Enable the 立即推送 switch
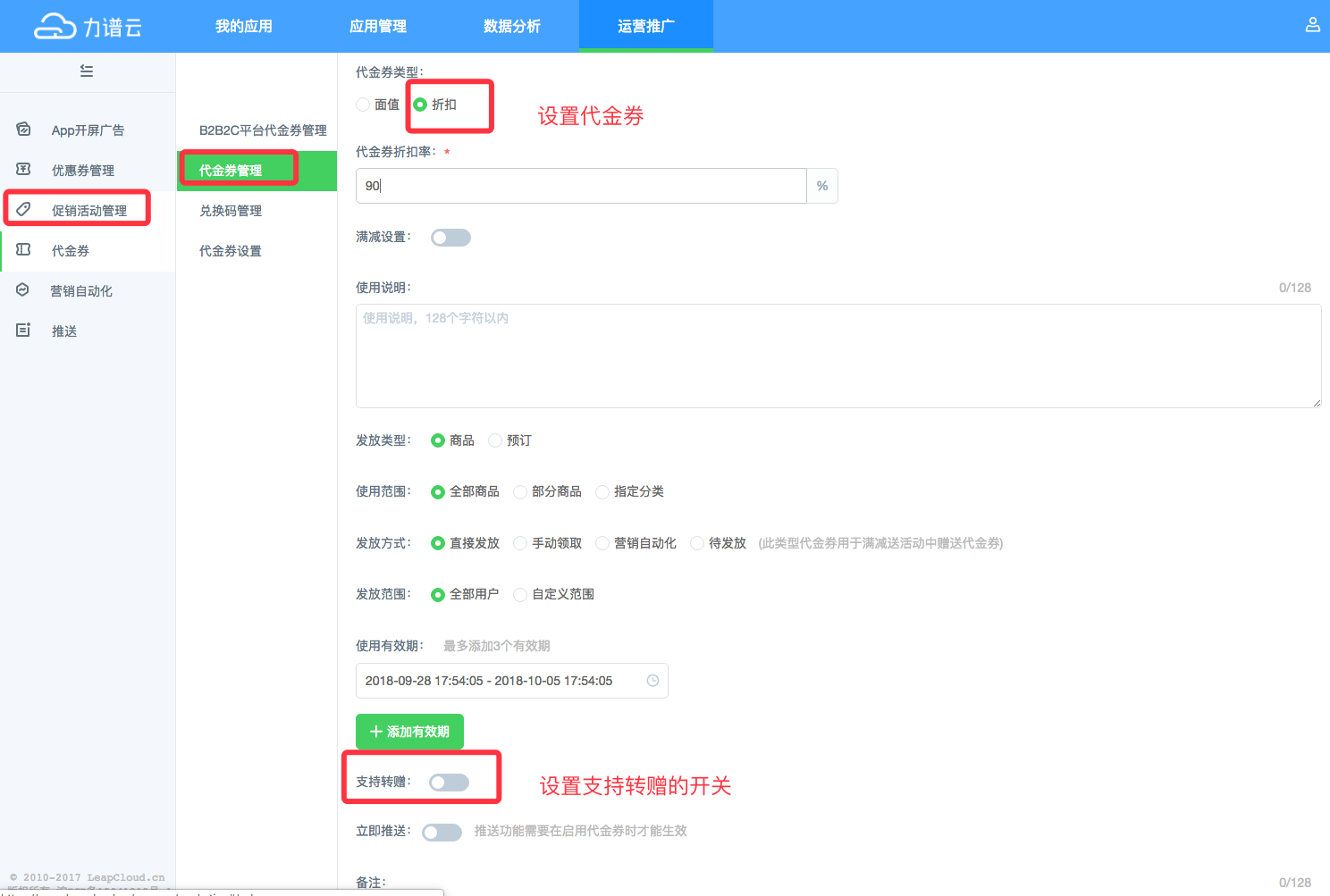1330x896 pixels. [x=442, y=833]
